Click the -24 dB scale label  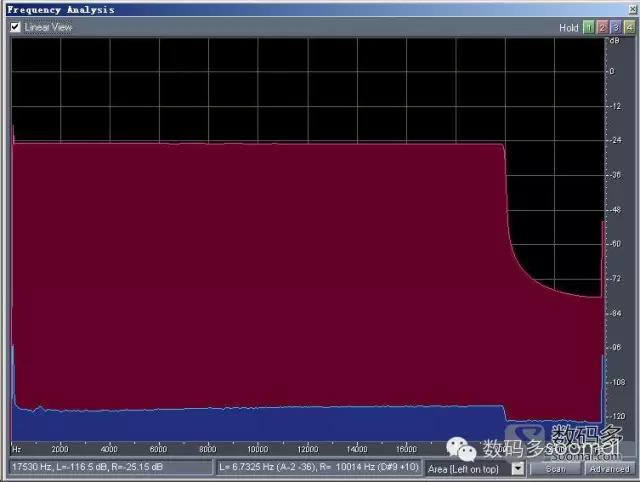point(616,140)
